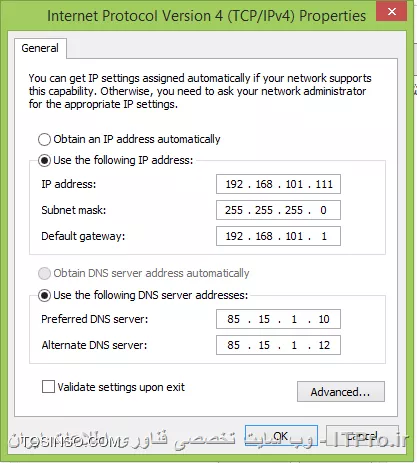Image resolution: width=417 pixels, height=463 pixels.
Task: Click first octet 255 of subnet mask
Action: 234,210
